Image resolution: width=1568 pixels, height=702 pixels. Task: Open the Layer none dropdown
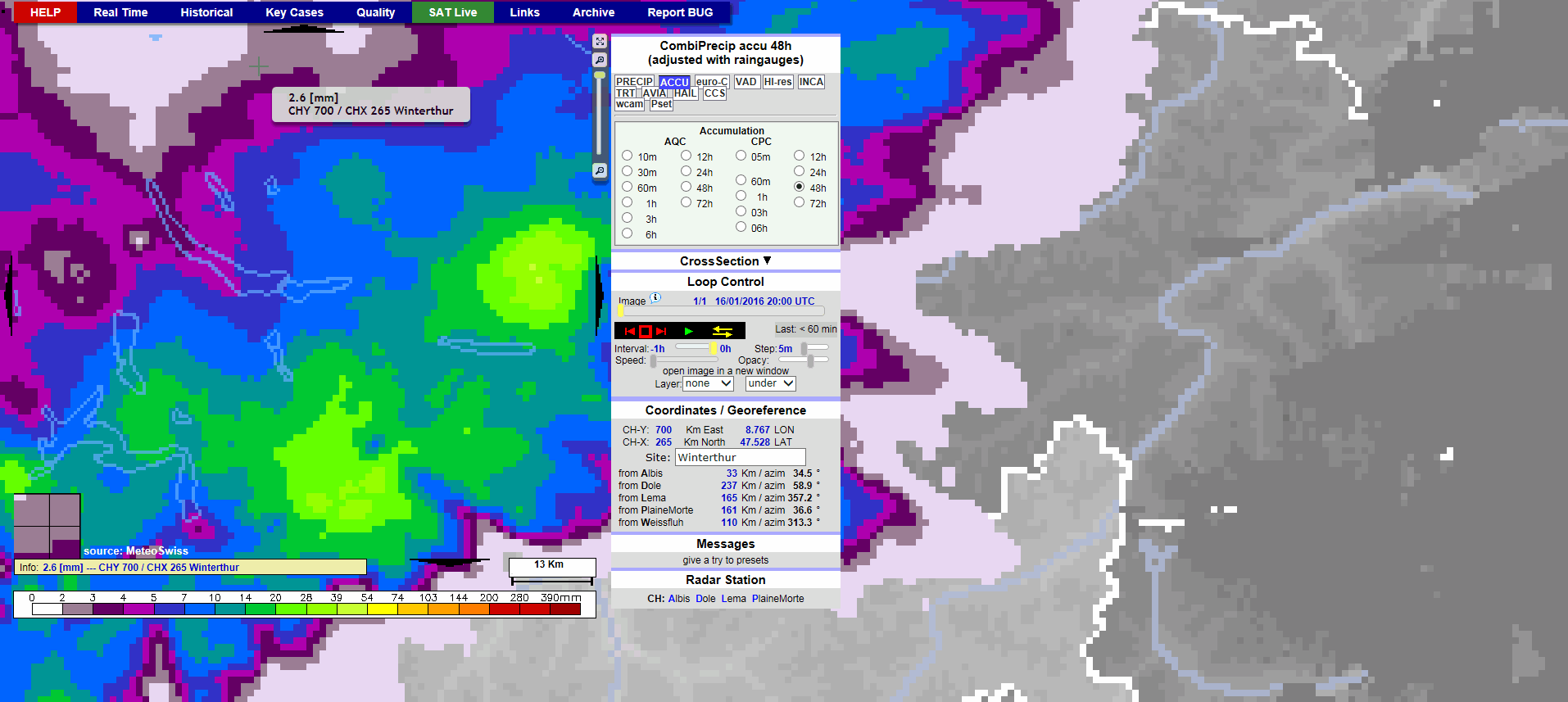(x=708, y=383)
